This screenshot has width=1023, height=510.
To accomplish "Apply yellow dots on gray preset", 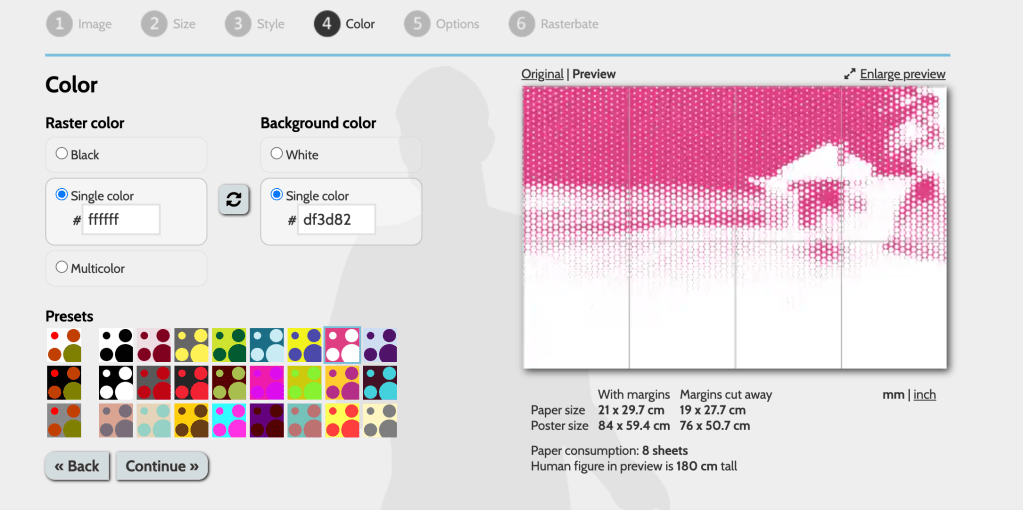I will [191, 345].
